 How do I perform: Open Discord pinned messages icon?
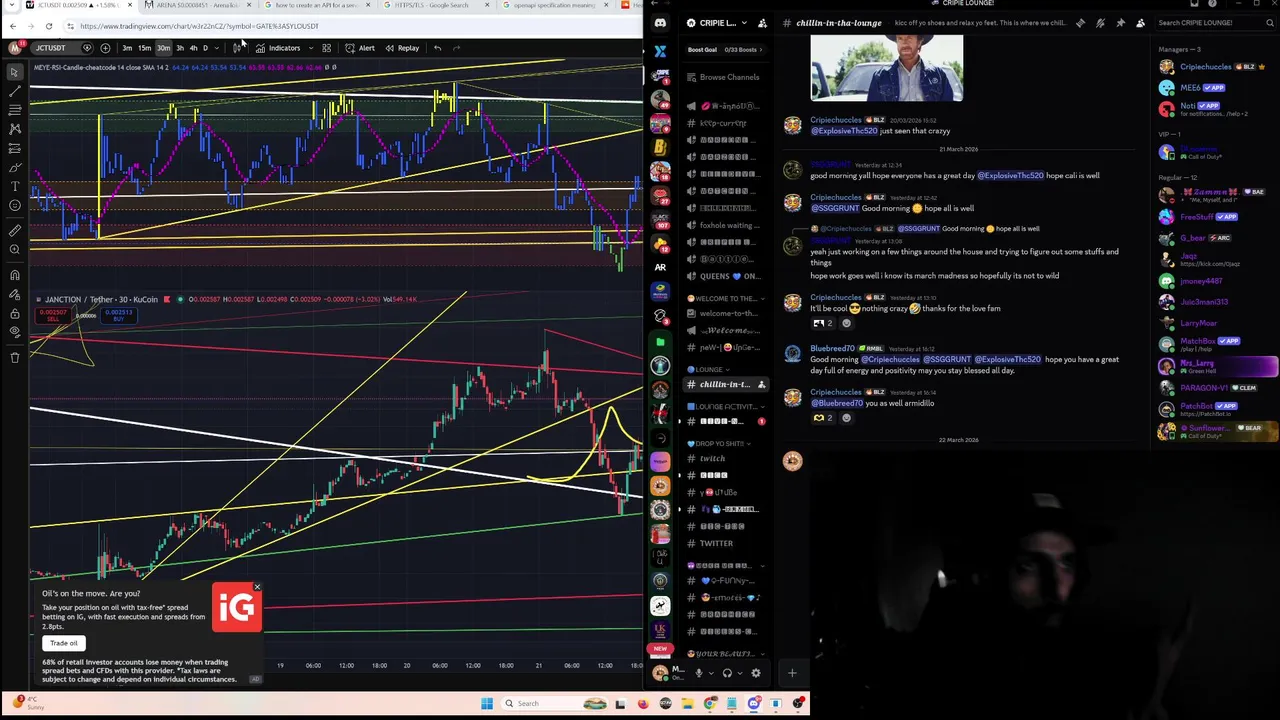coord(1120,23)
